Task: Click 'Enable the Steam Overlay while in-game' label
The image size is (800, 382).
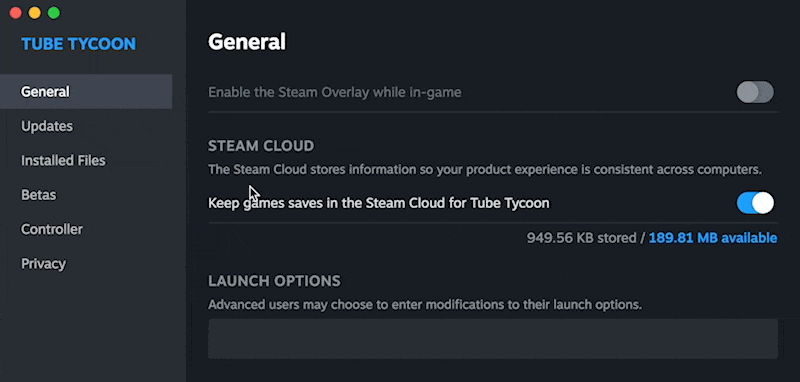Action: pos(335,92)
